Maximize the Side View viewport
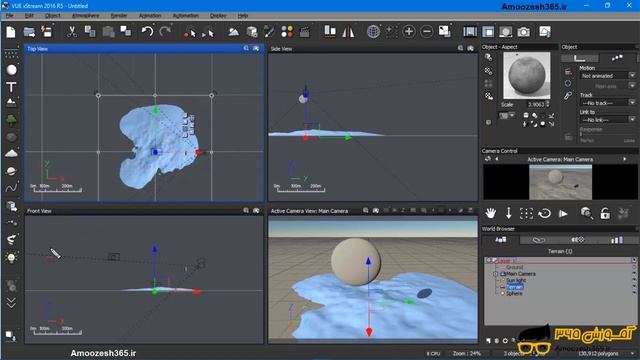Viewport: 640px width, 360px height. [471, 49]
